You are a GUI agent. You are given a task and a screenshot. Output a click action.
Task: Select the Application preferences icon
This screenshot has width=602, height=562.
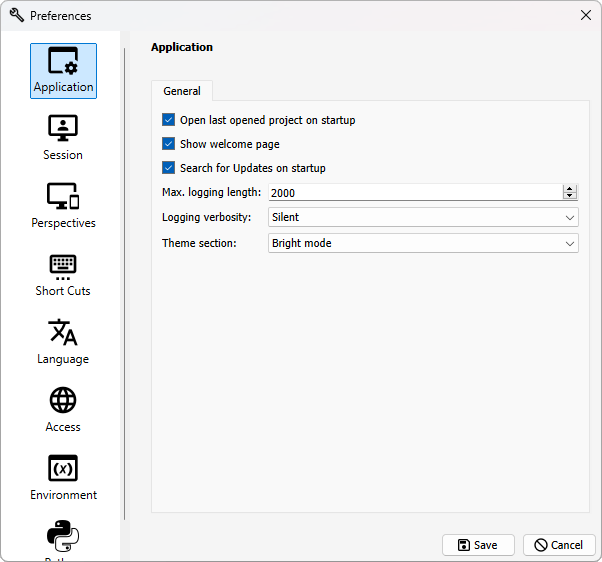tap(63, 71)
